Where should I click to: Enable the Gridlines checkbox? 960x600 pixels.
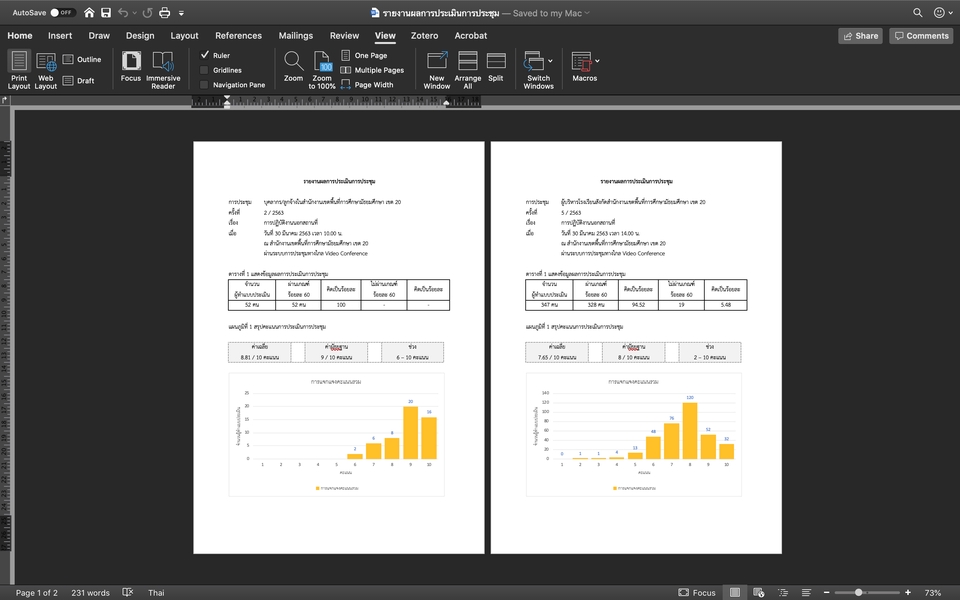(204, 70)
